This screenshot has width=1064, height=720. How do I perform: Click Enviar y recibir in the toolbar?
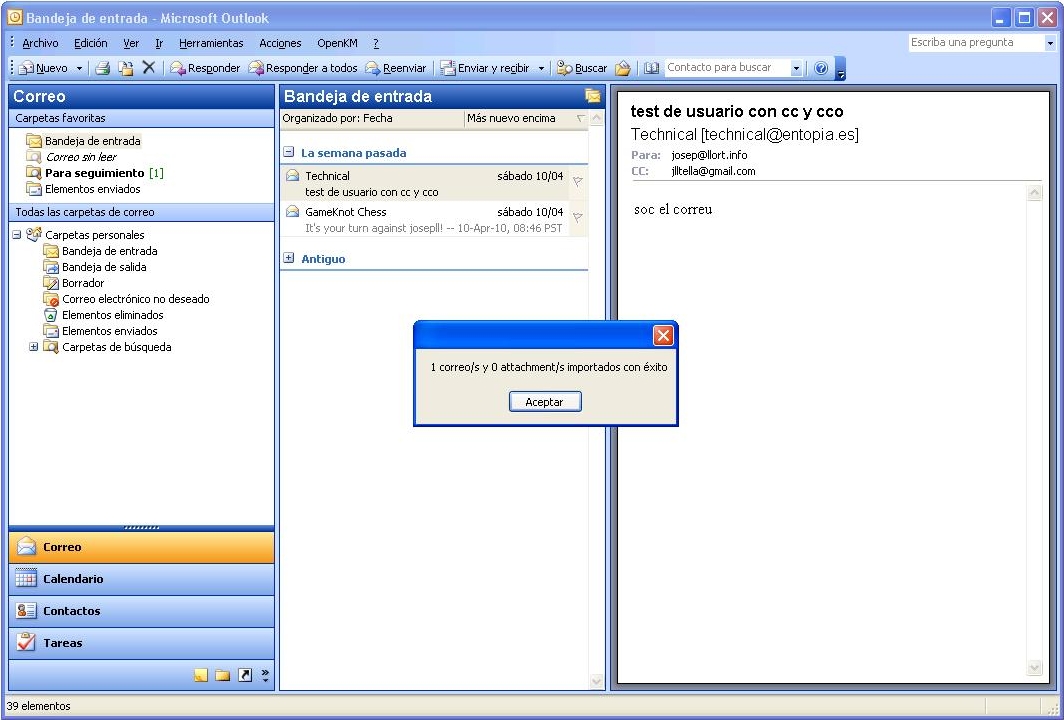[x=484, y=68]
